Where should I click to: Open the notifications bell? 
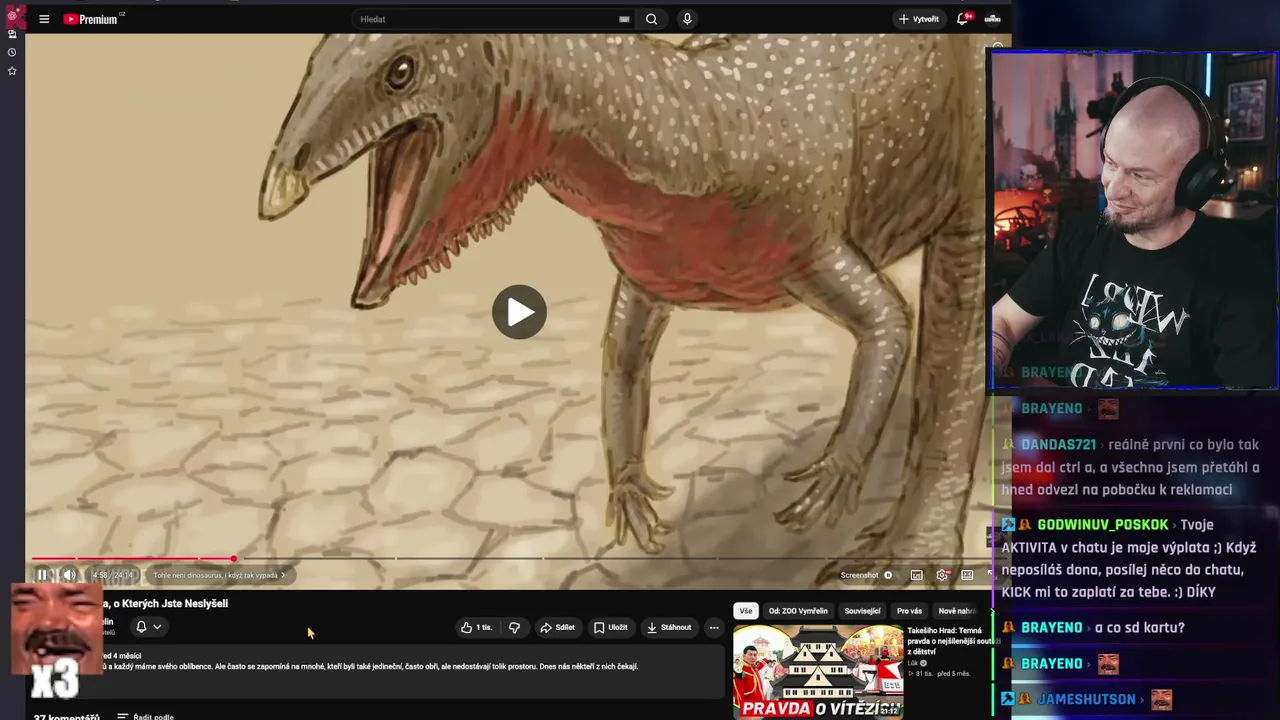pyautogui.click(x=963, y=19)
